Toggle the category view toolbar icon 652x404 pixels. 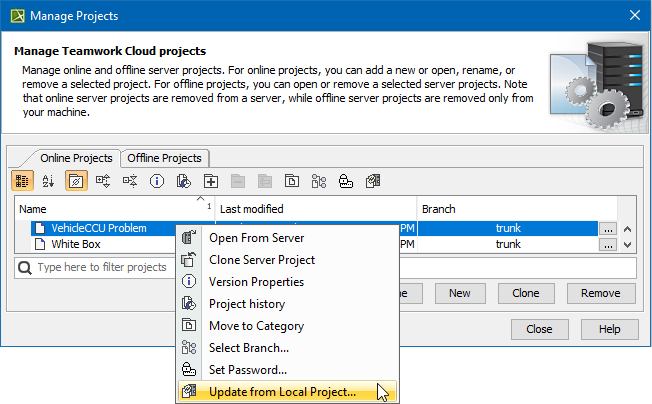tap(23, 181)
